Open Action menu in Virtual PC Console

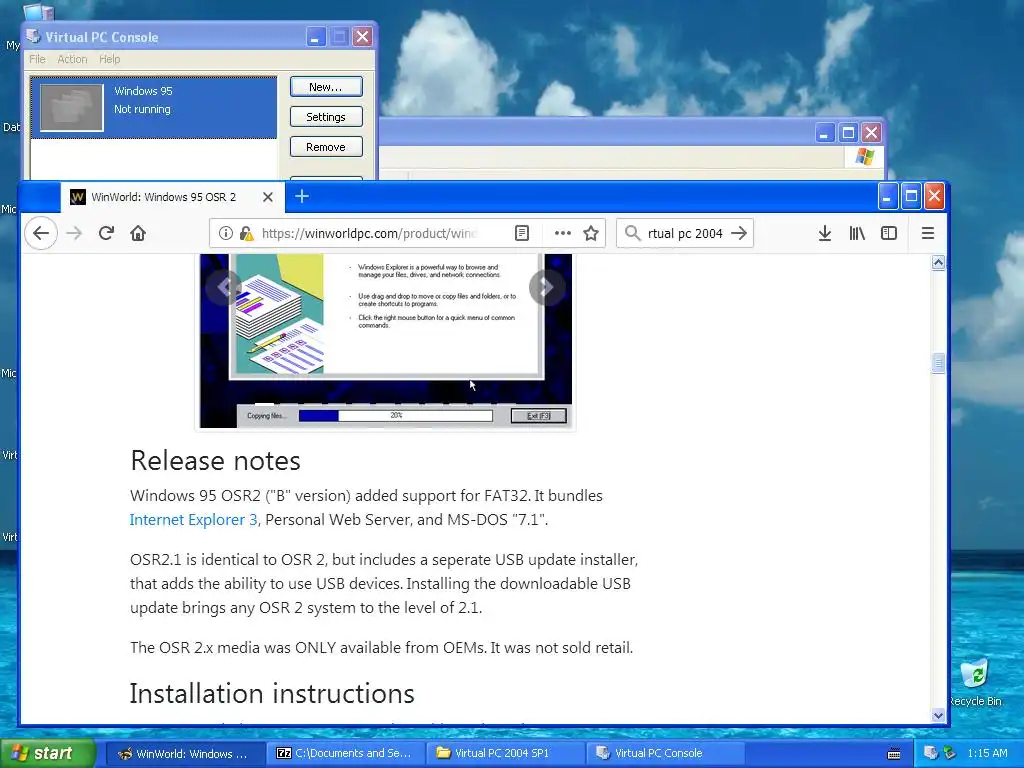(x=72, y=59)
